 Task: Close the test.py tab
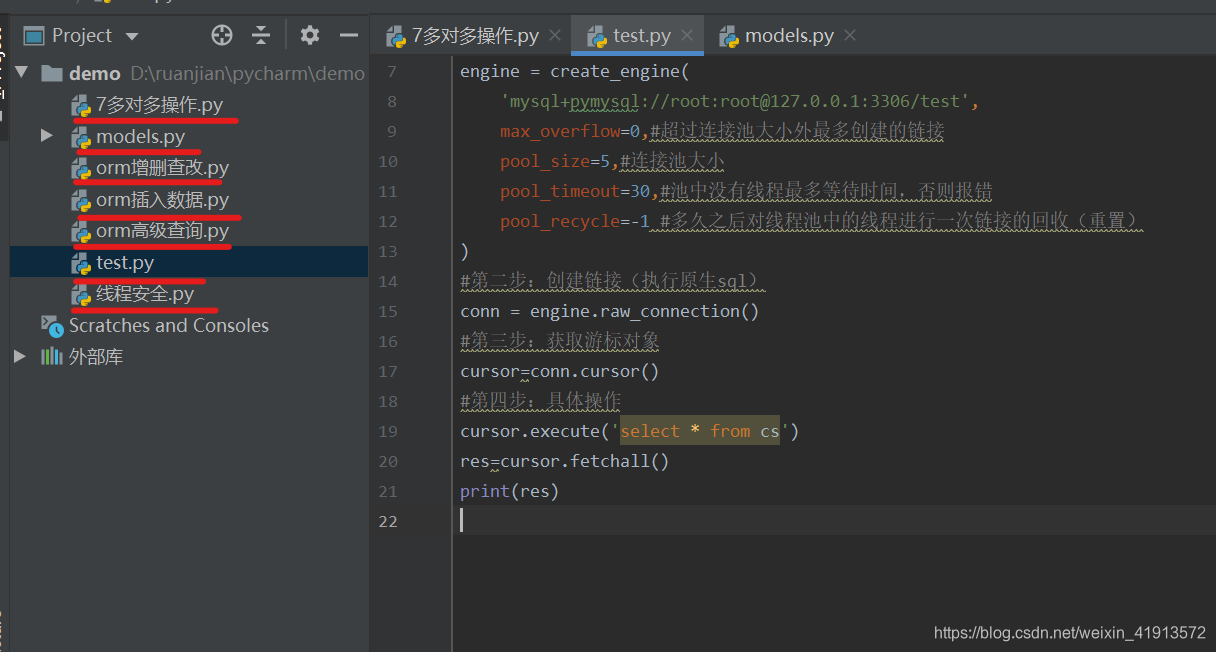687,36
